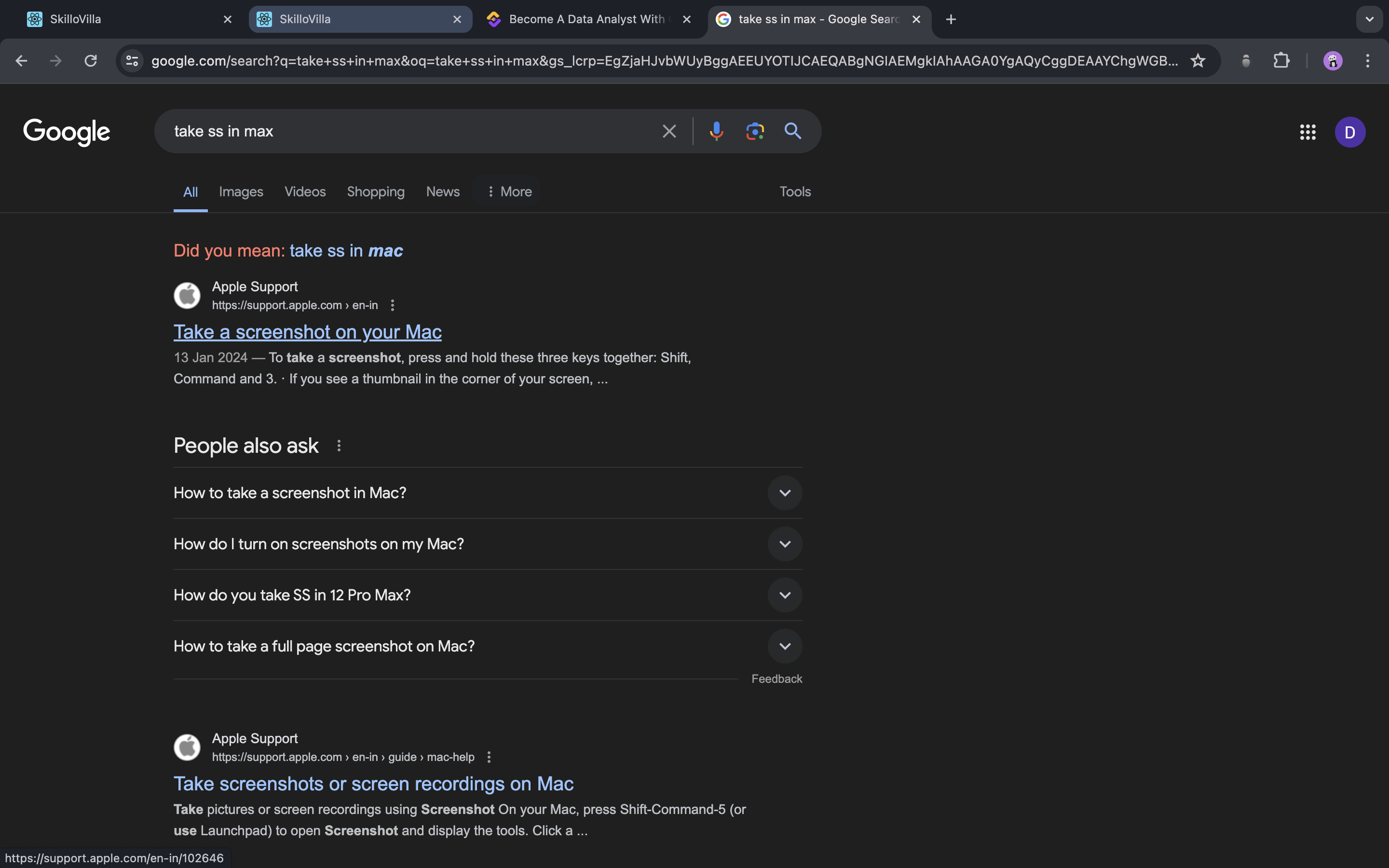Click the magnifier search button
The height and width of the screenshot is (868, 1389).
tap(793, 132)
